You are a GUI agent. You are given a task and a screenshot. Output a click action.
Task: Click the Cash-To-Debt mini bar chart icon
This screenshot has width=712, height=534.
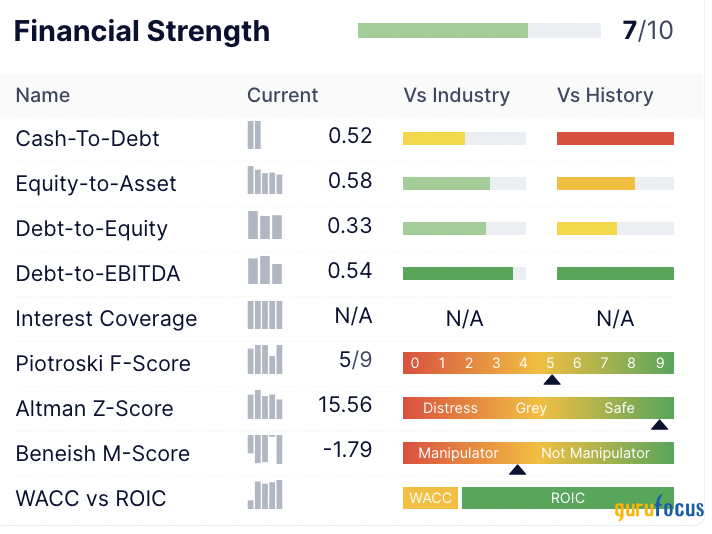pyautogui.click(x=255, y=135)
